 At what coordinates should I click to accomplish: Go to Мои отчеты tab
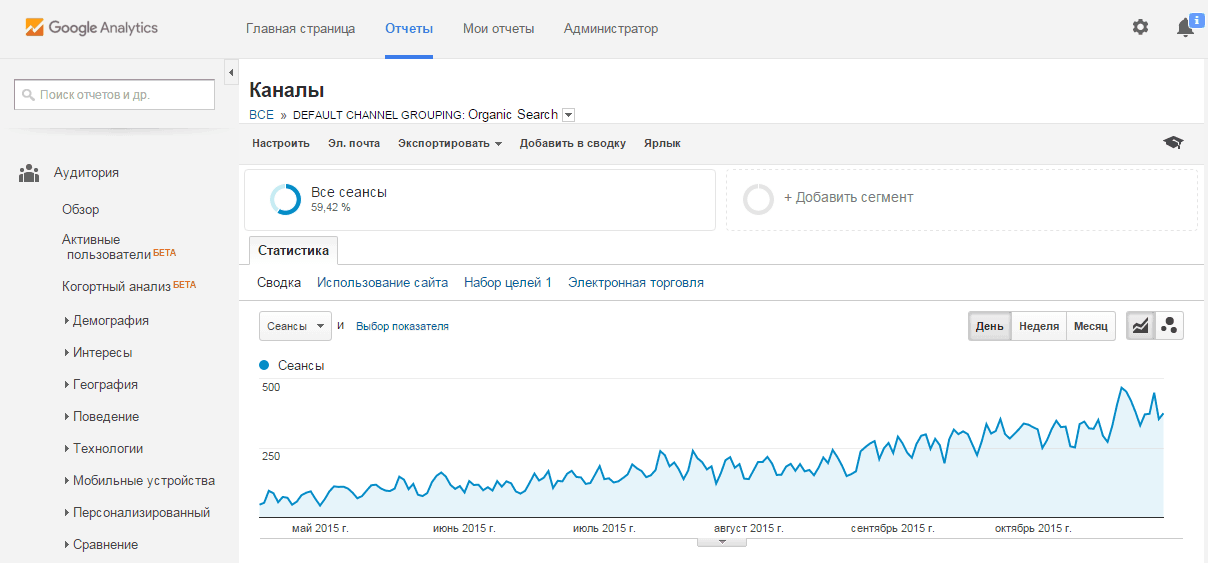[499, 28]
